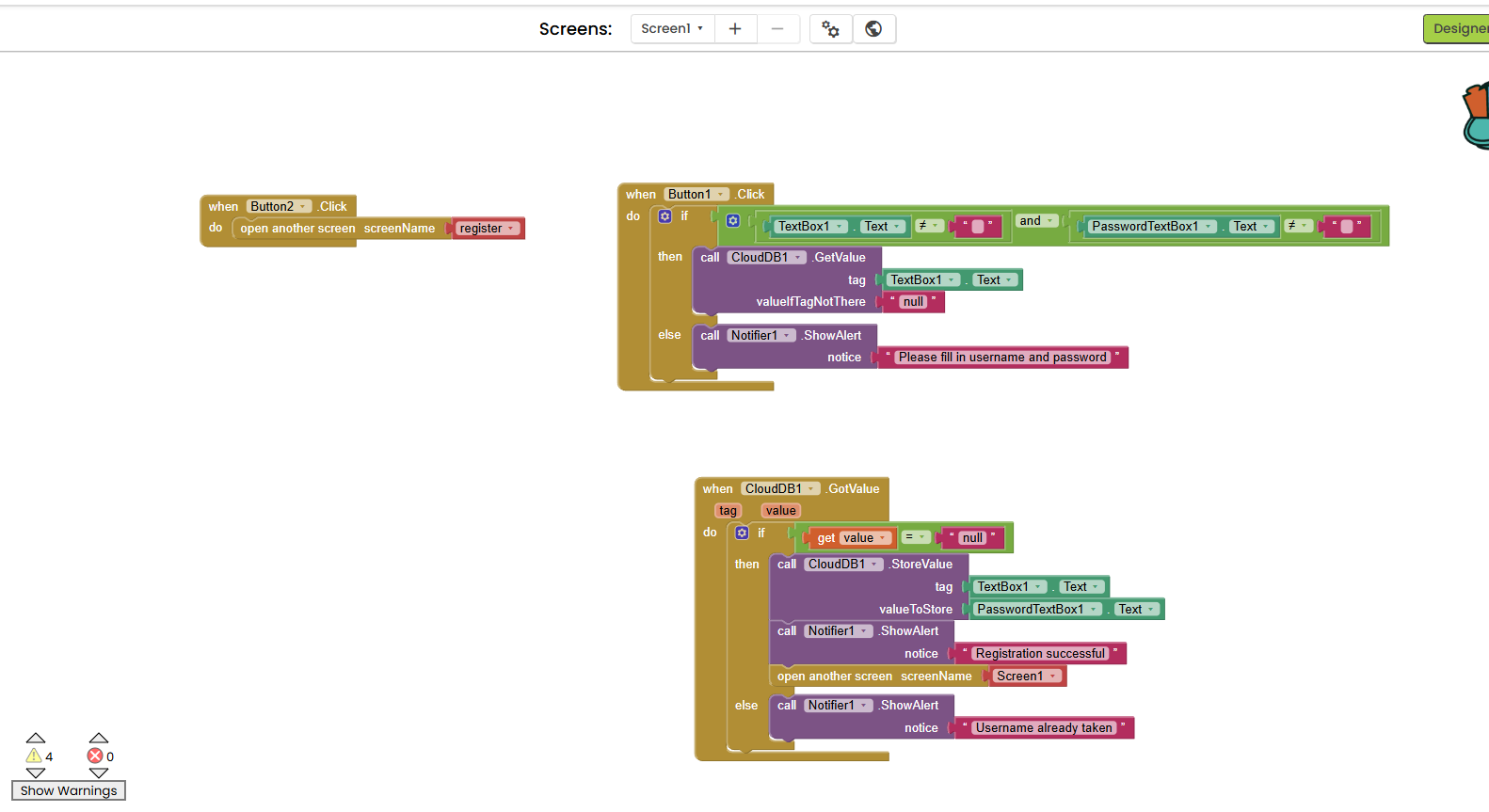1489x812 pixels.
Task: Switch to the Designer view
Action: (1458, 29)
